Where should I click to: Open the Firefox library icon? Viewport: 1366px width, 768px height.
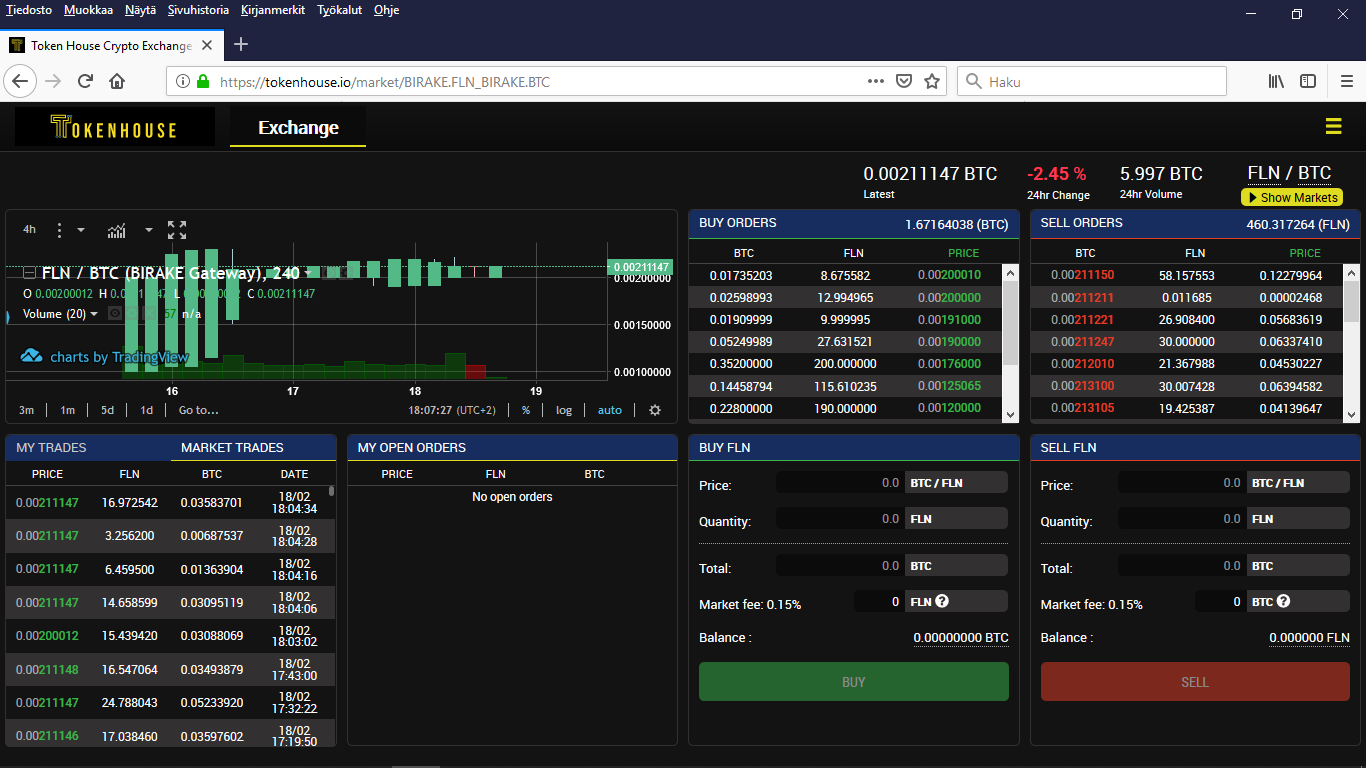1276,81
